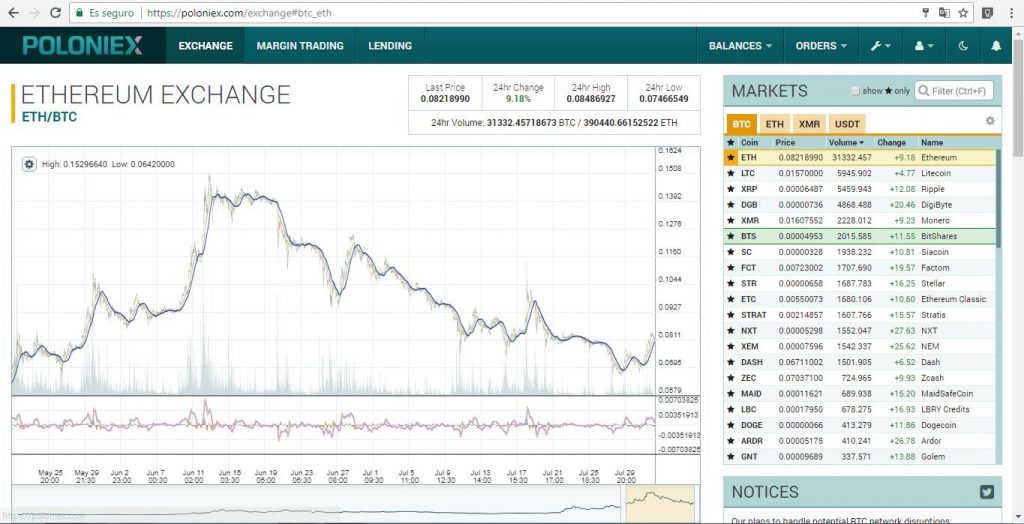Open the Litecoin market row
The width and height of the screenshot is (1024, 524).
click(x=861, y=173)
